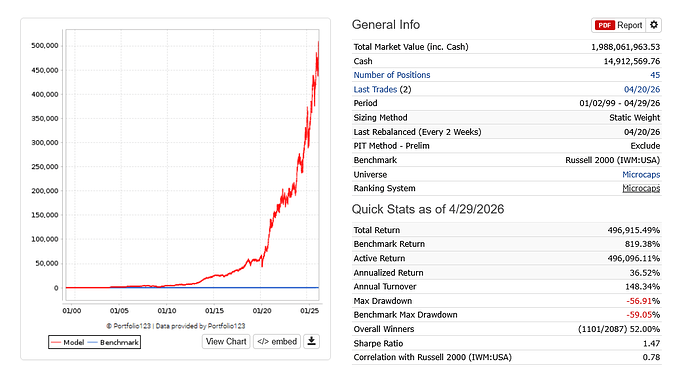This screenshot has height=368, width=690.
Task: Open the View Chart button
Action: pyautogui.click(x=226, y=341)
